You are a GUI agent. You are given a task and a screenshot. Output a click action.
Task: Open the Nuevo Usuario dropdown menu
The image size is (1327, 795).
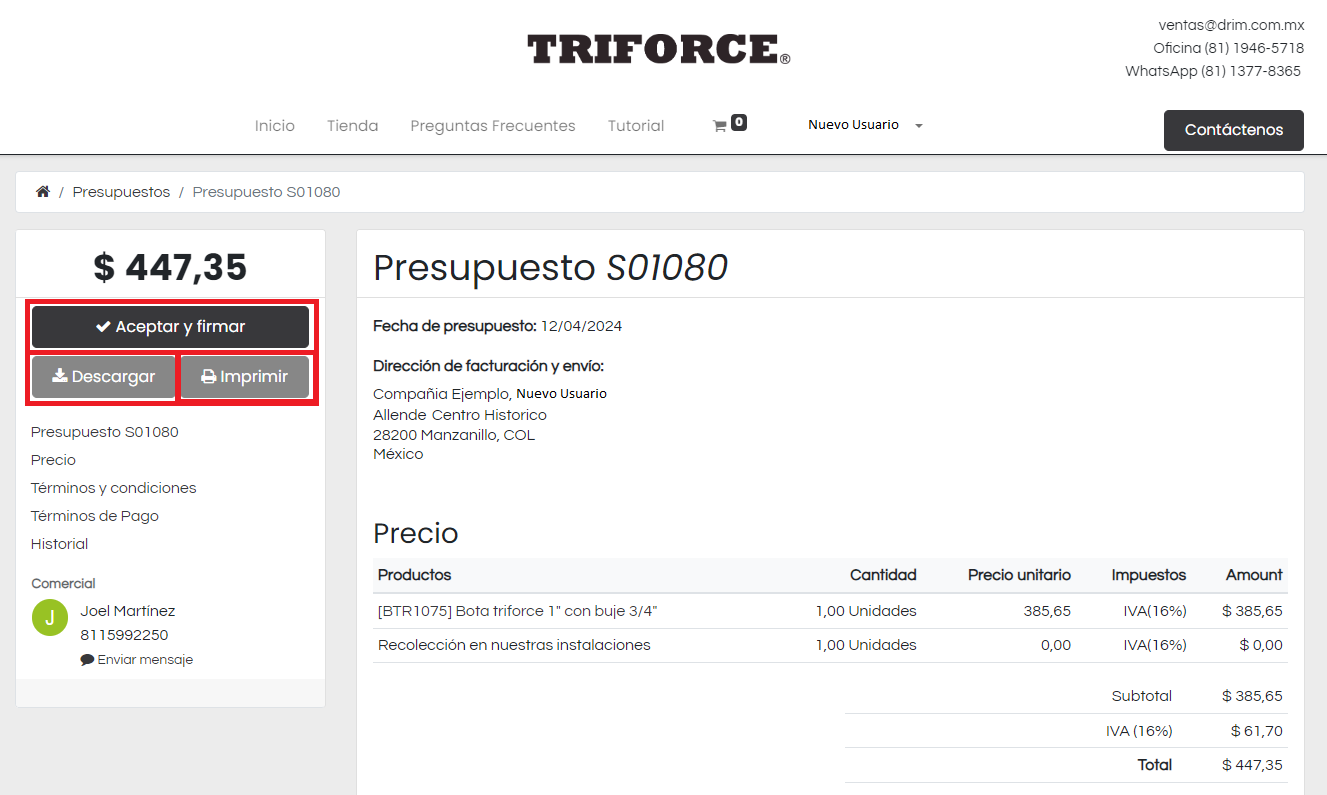coord(865,125)
